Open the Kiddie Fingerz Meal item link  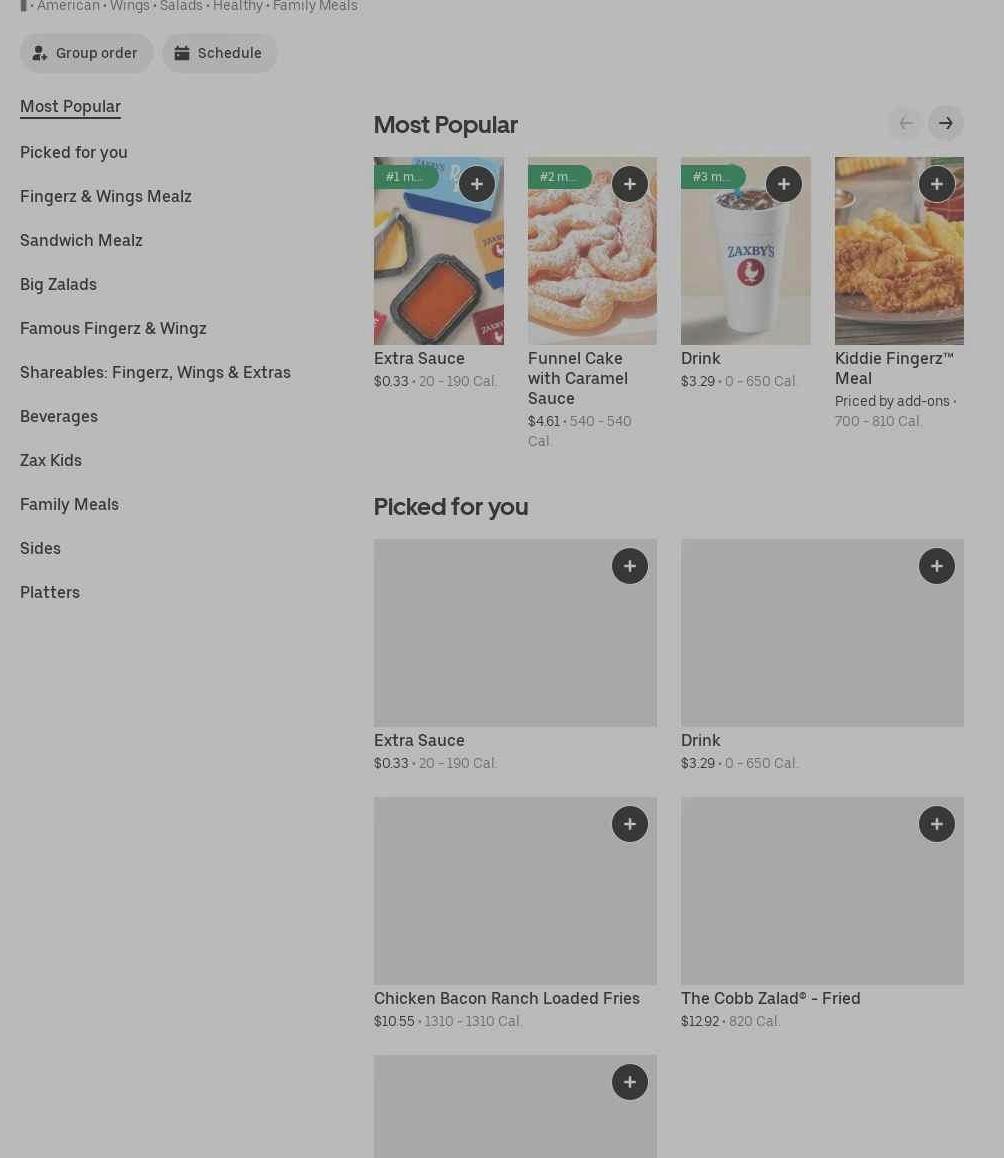tap(894, 368)
